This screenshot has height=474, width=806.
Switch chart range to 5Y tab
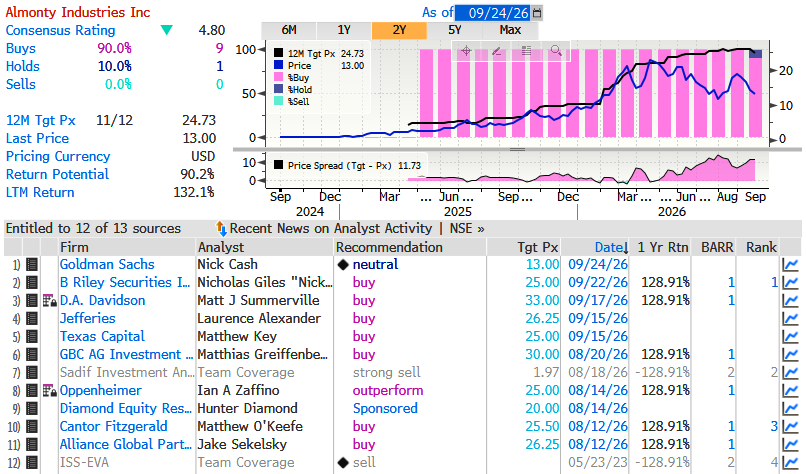click(x=454, y=30)
